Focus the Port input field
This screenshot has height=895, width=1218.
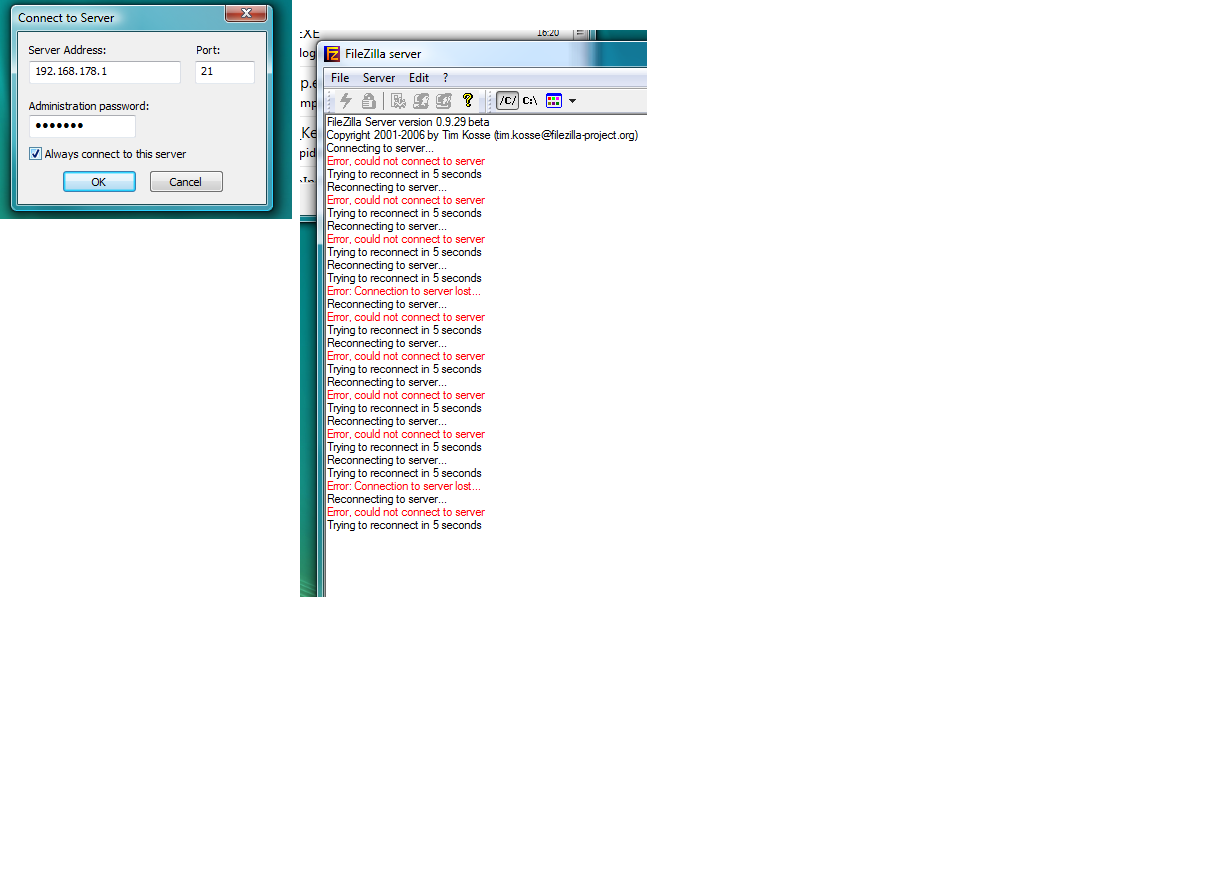pyautogui.click(x=225, y=72)
